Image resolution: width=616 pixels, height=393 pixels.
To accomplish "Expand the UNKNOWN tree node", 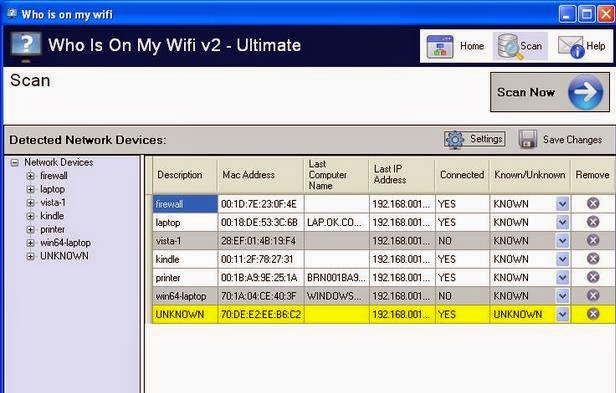I will [31, 256].
